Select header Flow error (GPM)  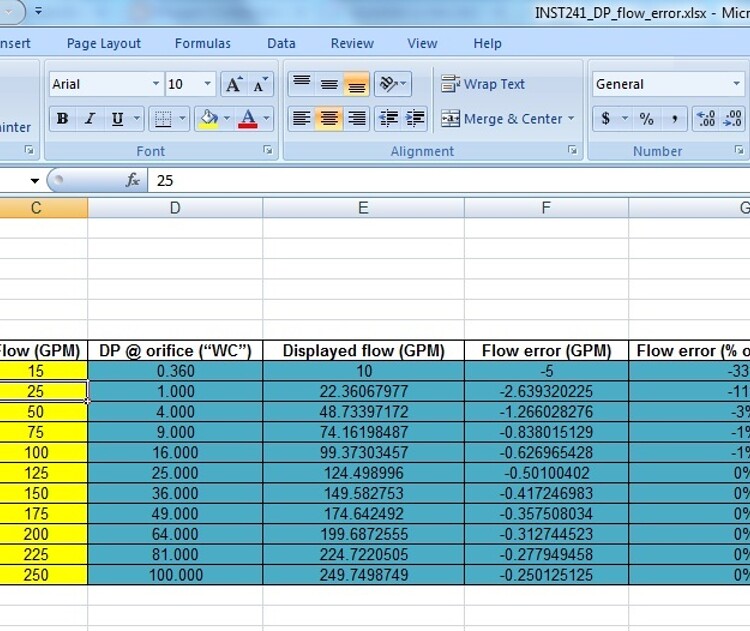point(546,351)
